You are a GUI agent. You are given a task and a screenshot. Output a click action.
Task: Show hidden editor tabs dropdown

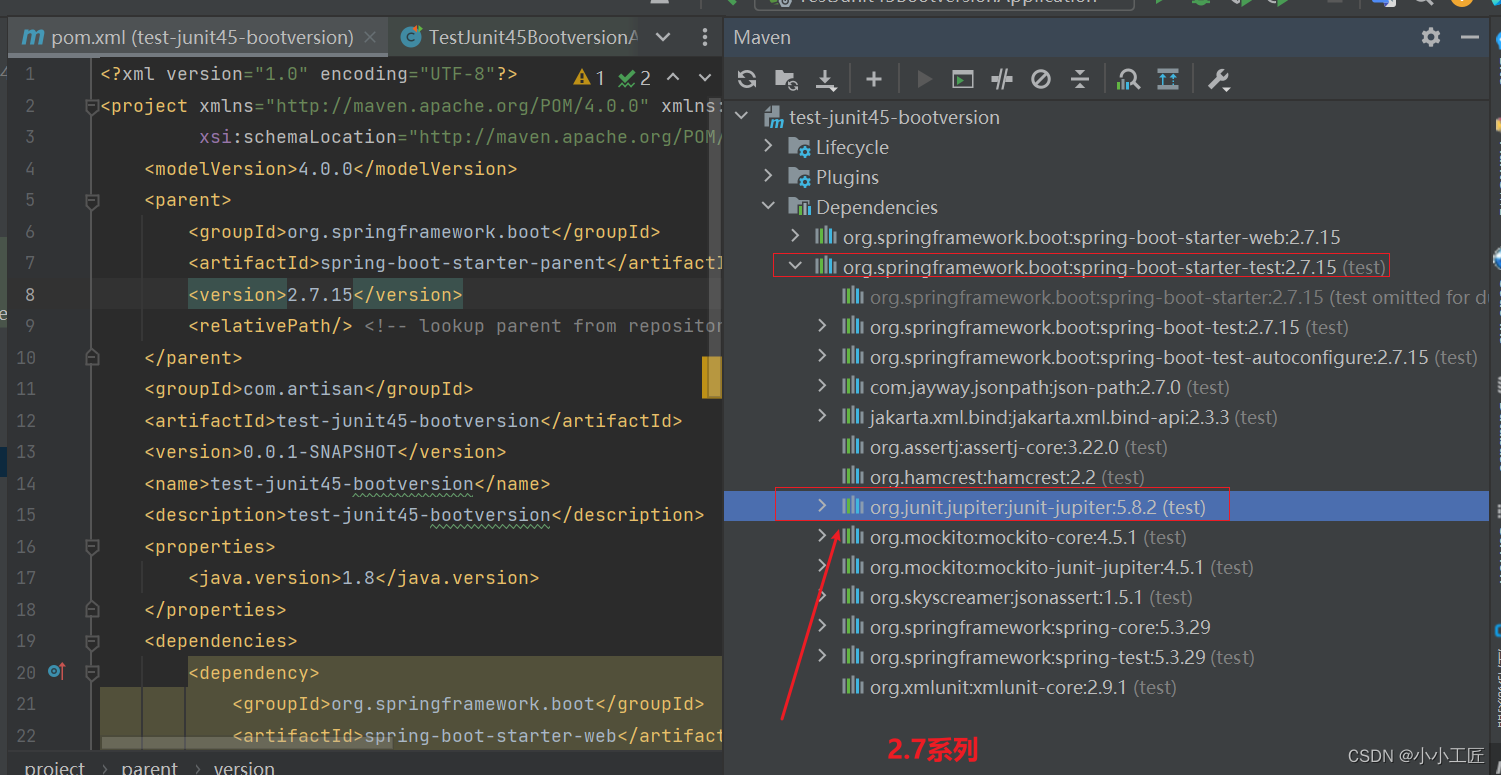(x=662, y=37)
